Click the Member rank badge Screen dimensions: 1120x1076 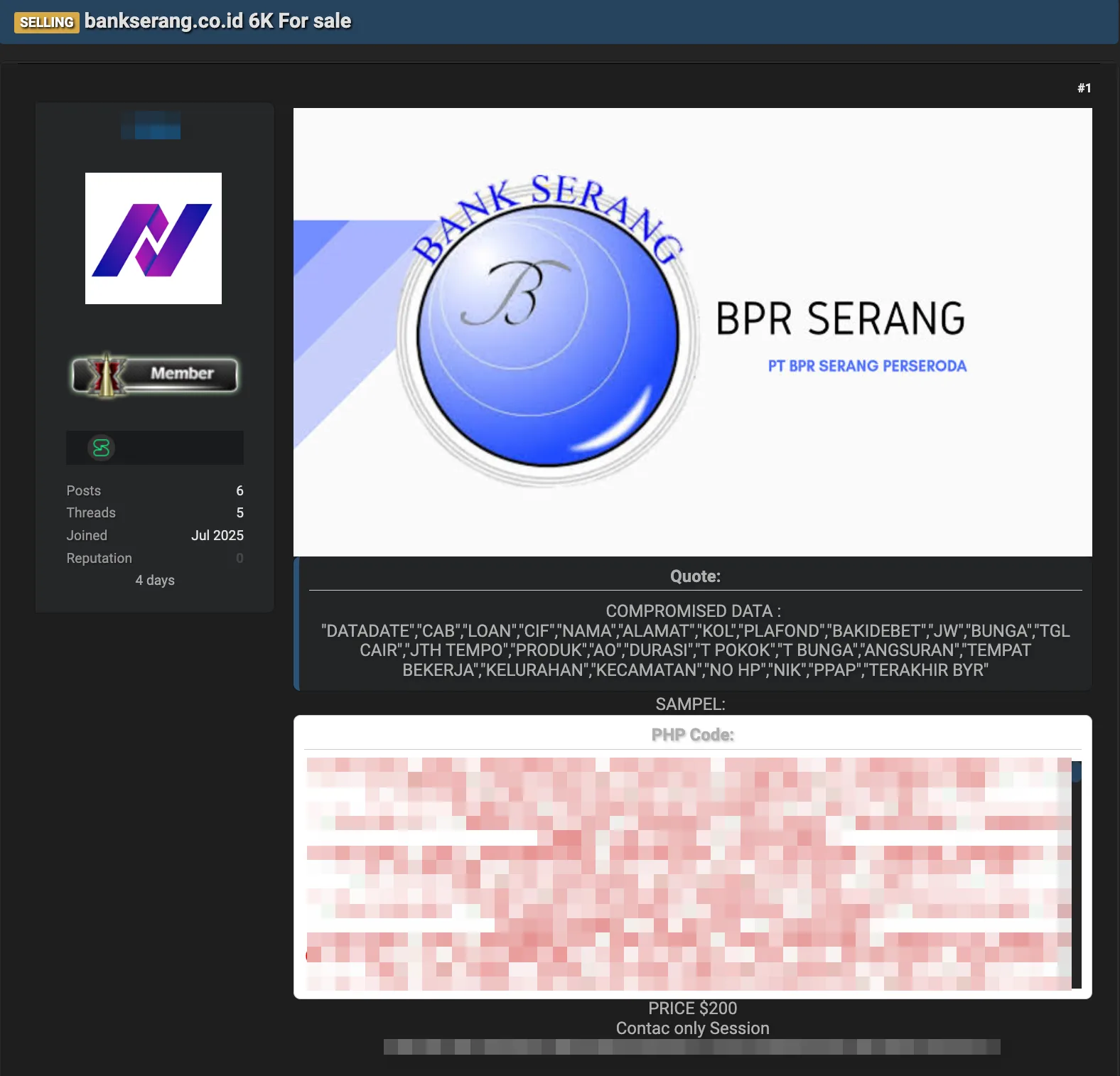point(155,375)
